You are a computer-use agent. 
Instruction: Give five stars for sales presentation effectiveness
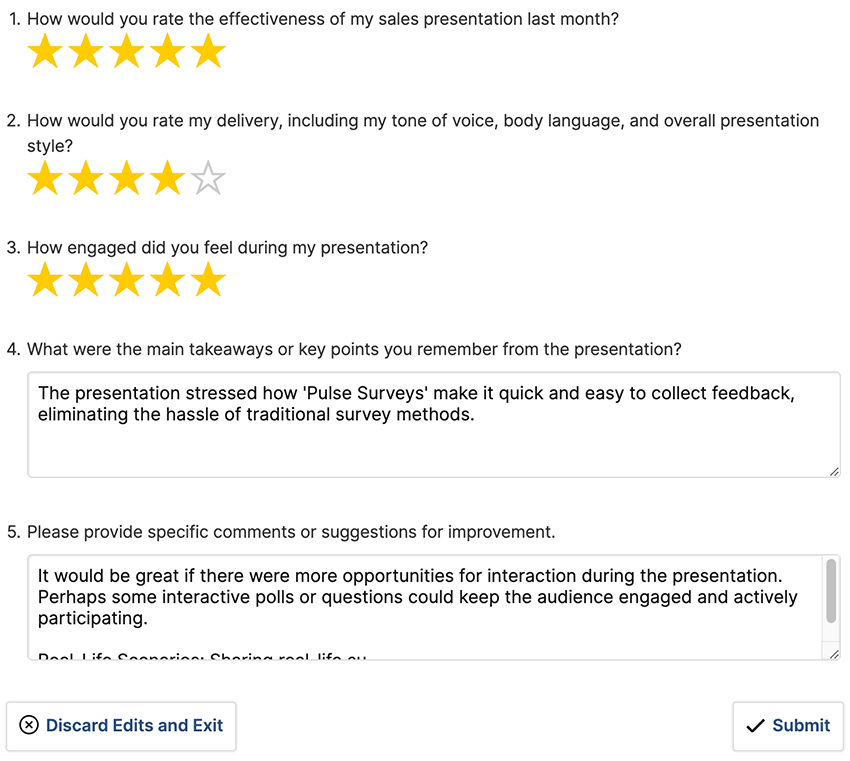(208, 51)
